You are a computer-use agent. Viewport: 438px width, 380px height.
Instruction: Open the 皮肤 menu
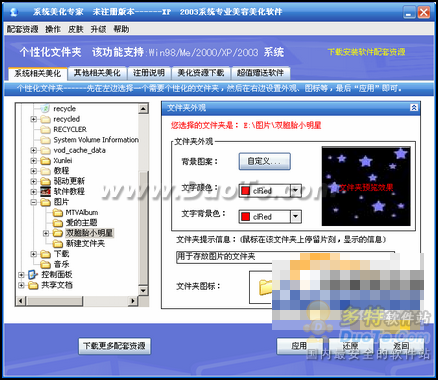coord(75,29)
